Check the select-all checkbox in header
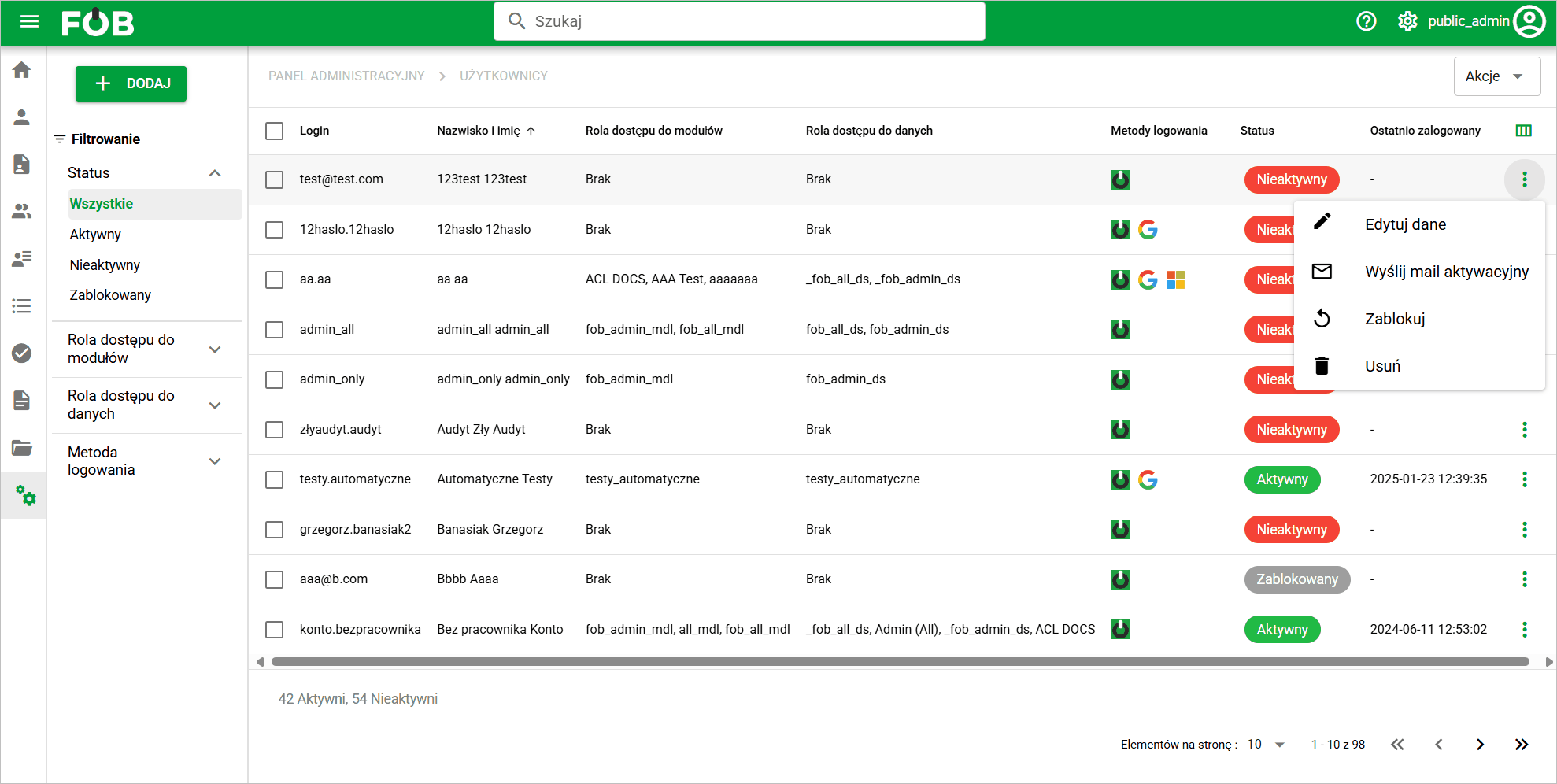The height and width of the screenshot is (784, 1557). tap(274, 131)
